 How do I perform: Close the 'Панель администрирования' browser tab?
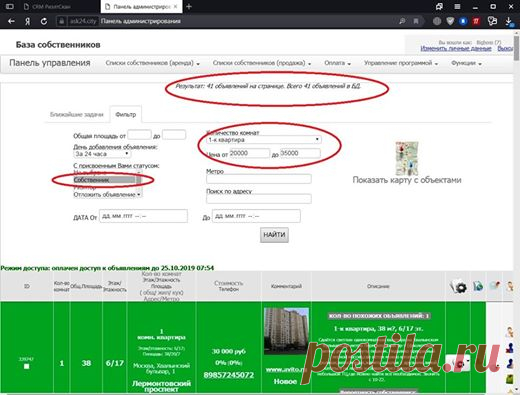tap(176, 6)
